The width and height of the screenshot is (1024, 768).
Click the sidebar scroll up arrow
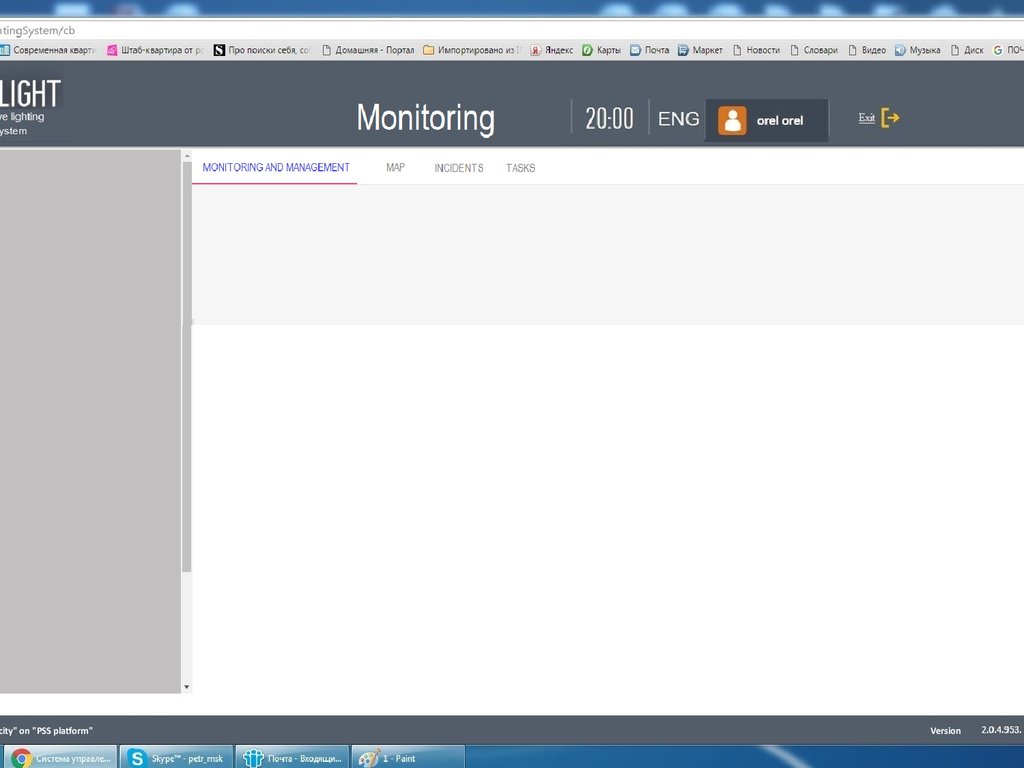tap(187, 156)
